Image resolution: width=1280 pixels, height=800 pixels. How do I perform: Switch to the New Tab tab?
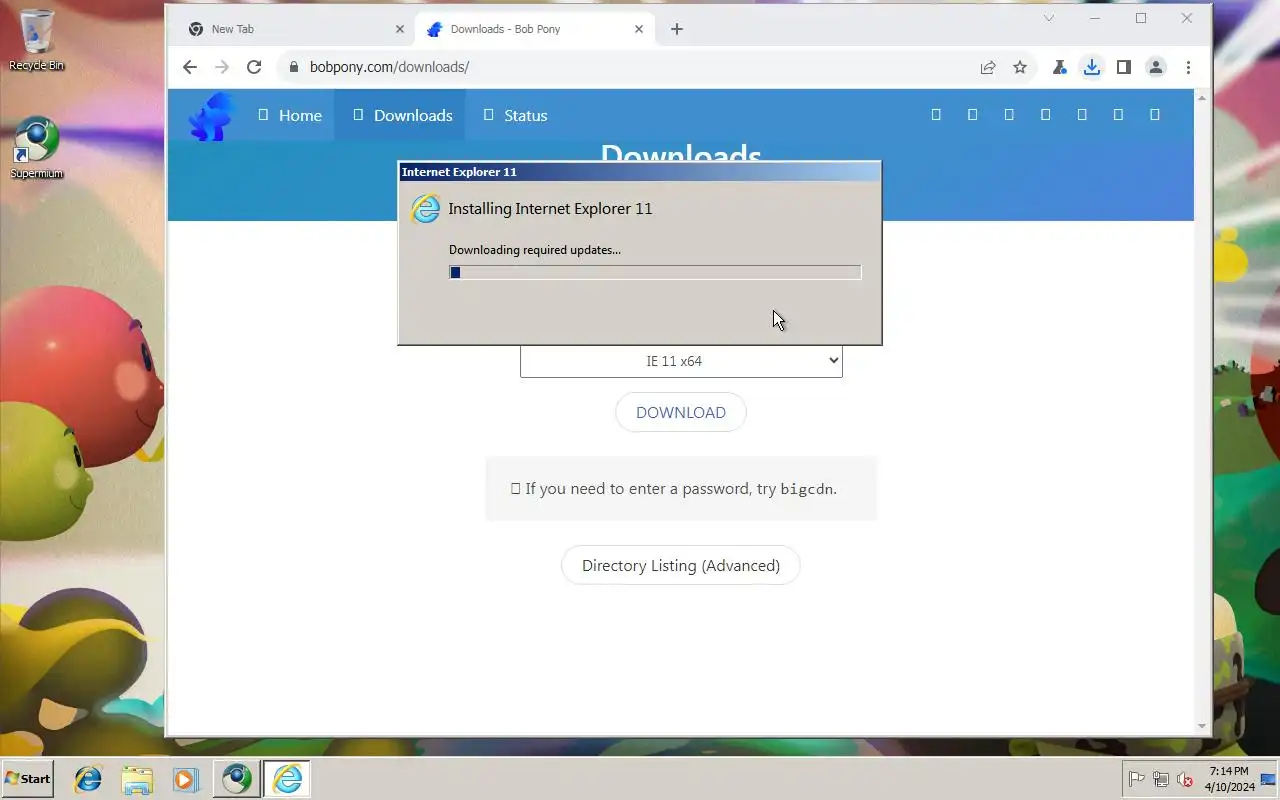pos(297,29)
